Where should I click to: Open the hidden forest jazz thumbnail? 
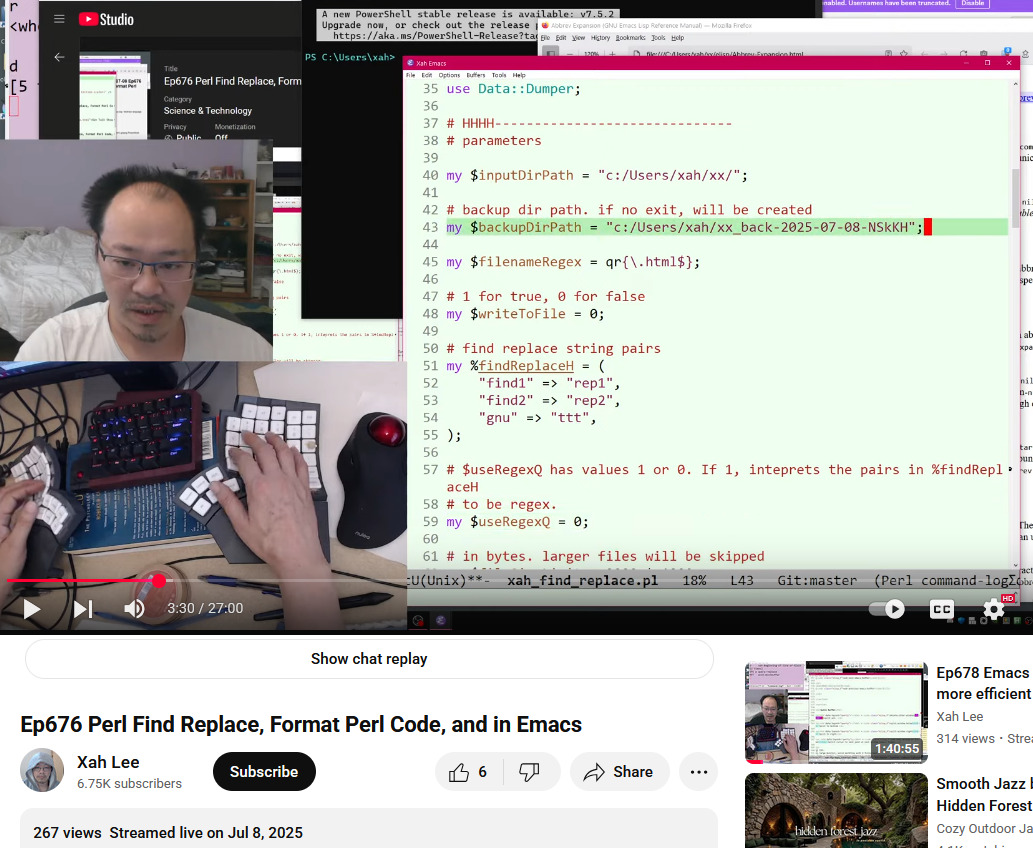(x=836, y=810)
